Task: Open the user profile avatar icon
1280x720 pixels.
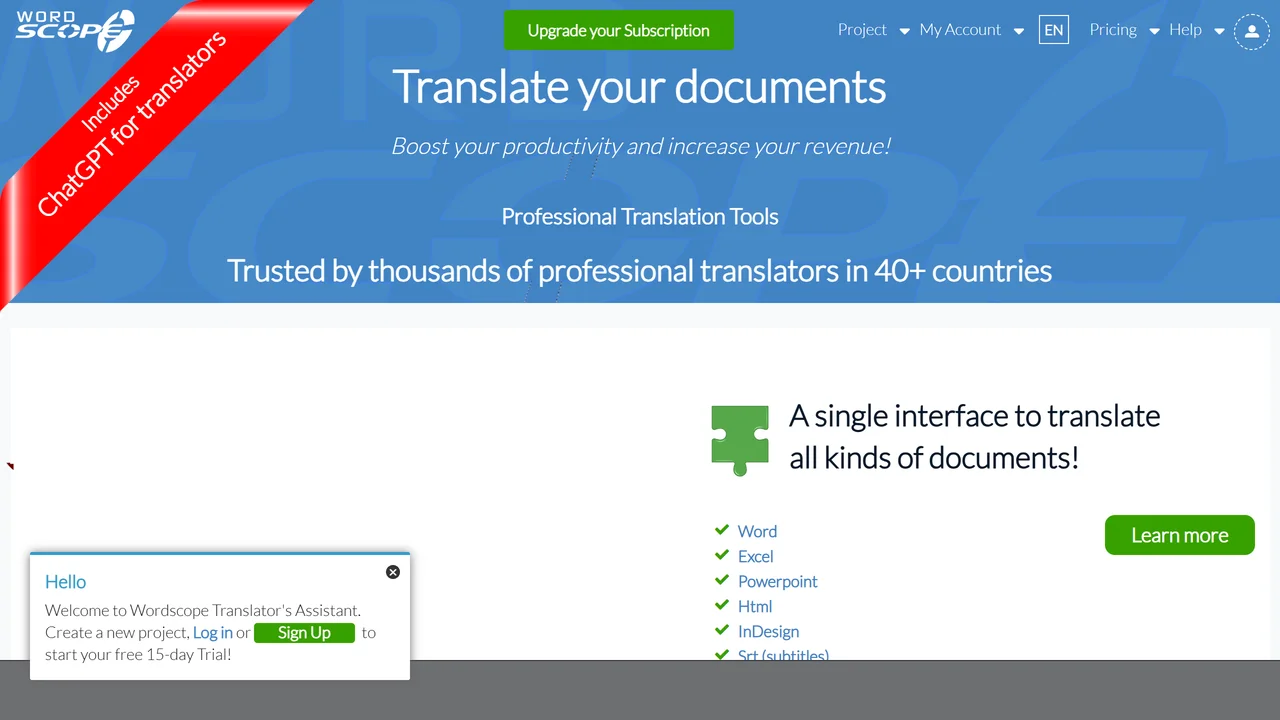Action: click(1252, 32)
